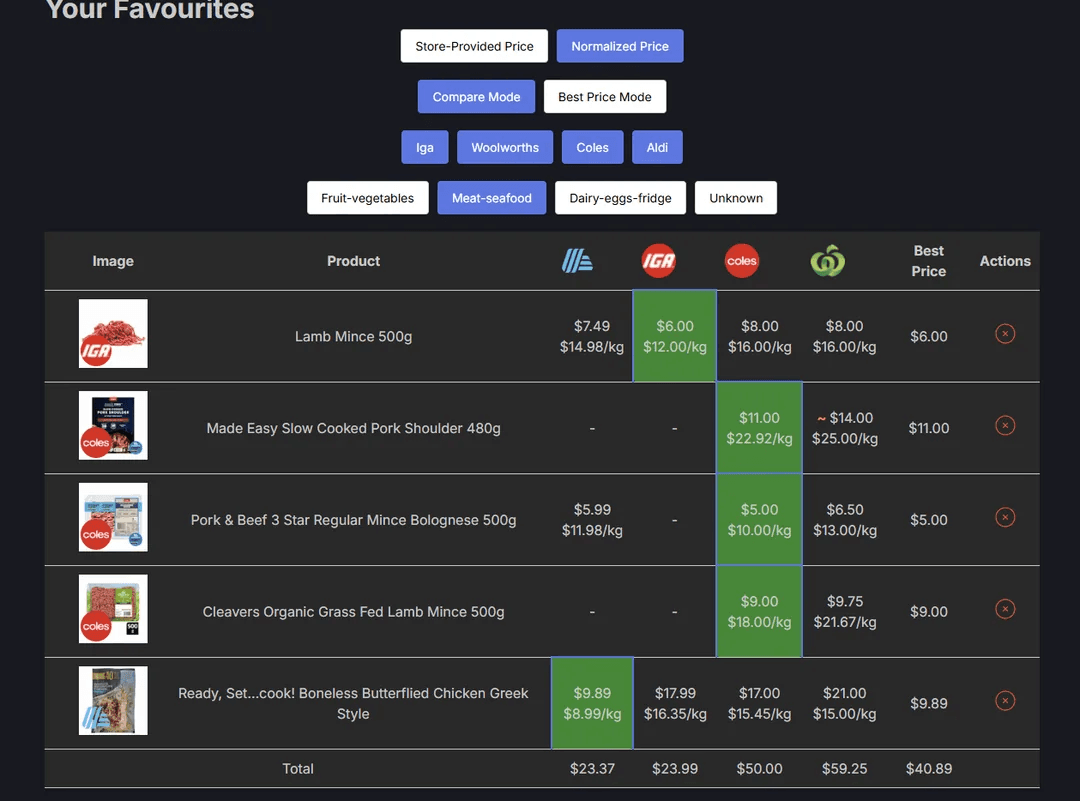This screenshot has height=801, width=1080.
Task: Toggle the Aldi store filter
Action: pos(657,147)
